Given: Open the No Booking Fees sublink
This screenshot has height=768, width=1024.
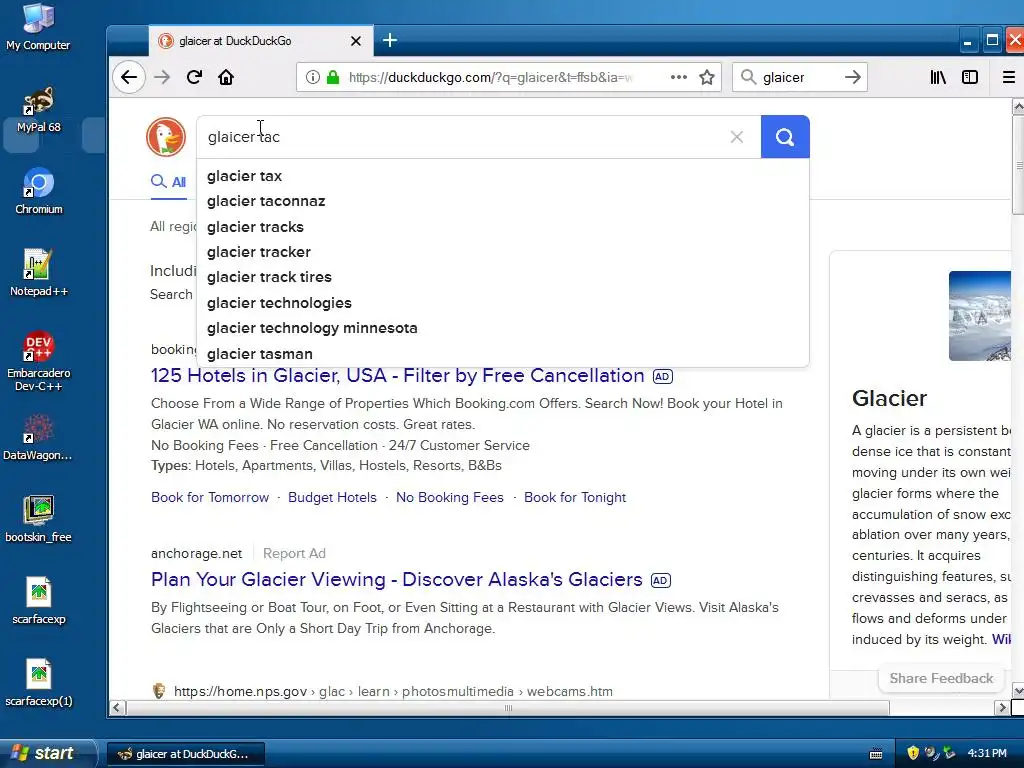Looking at the screenshot, I should [x=450, y=498].
